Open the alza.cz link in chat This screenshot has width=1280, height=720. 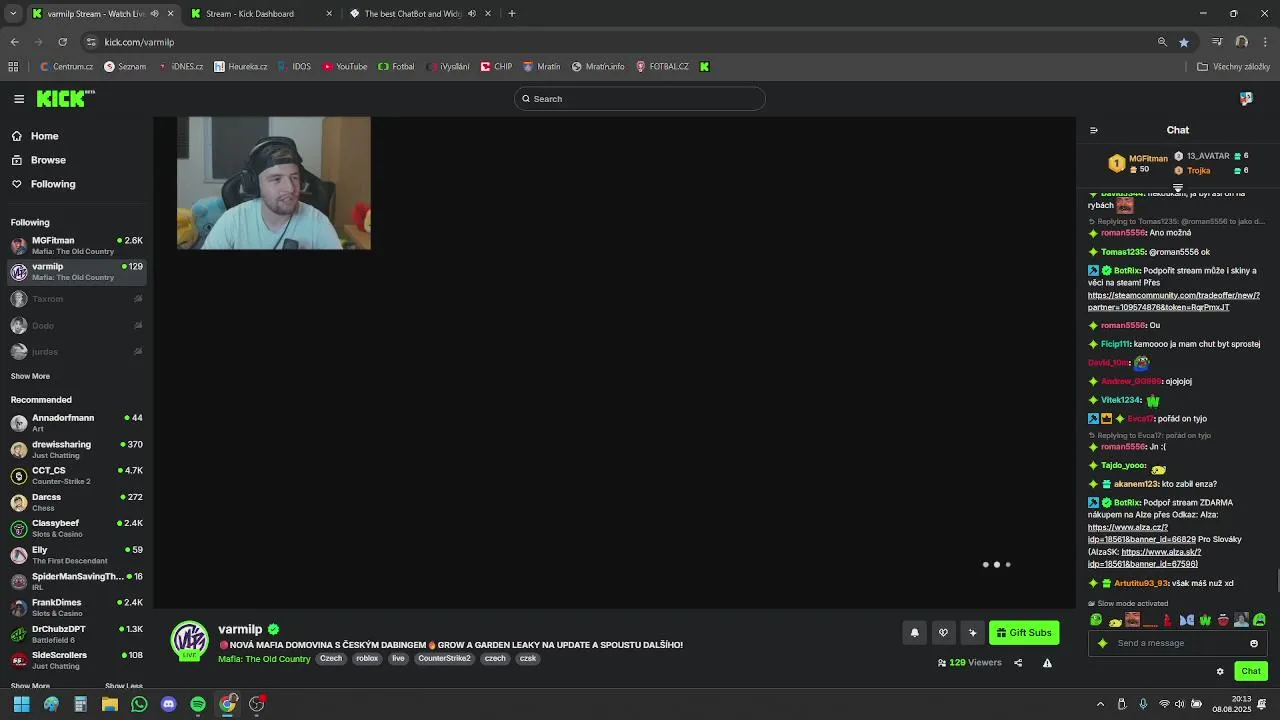pos(1142,533)
